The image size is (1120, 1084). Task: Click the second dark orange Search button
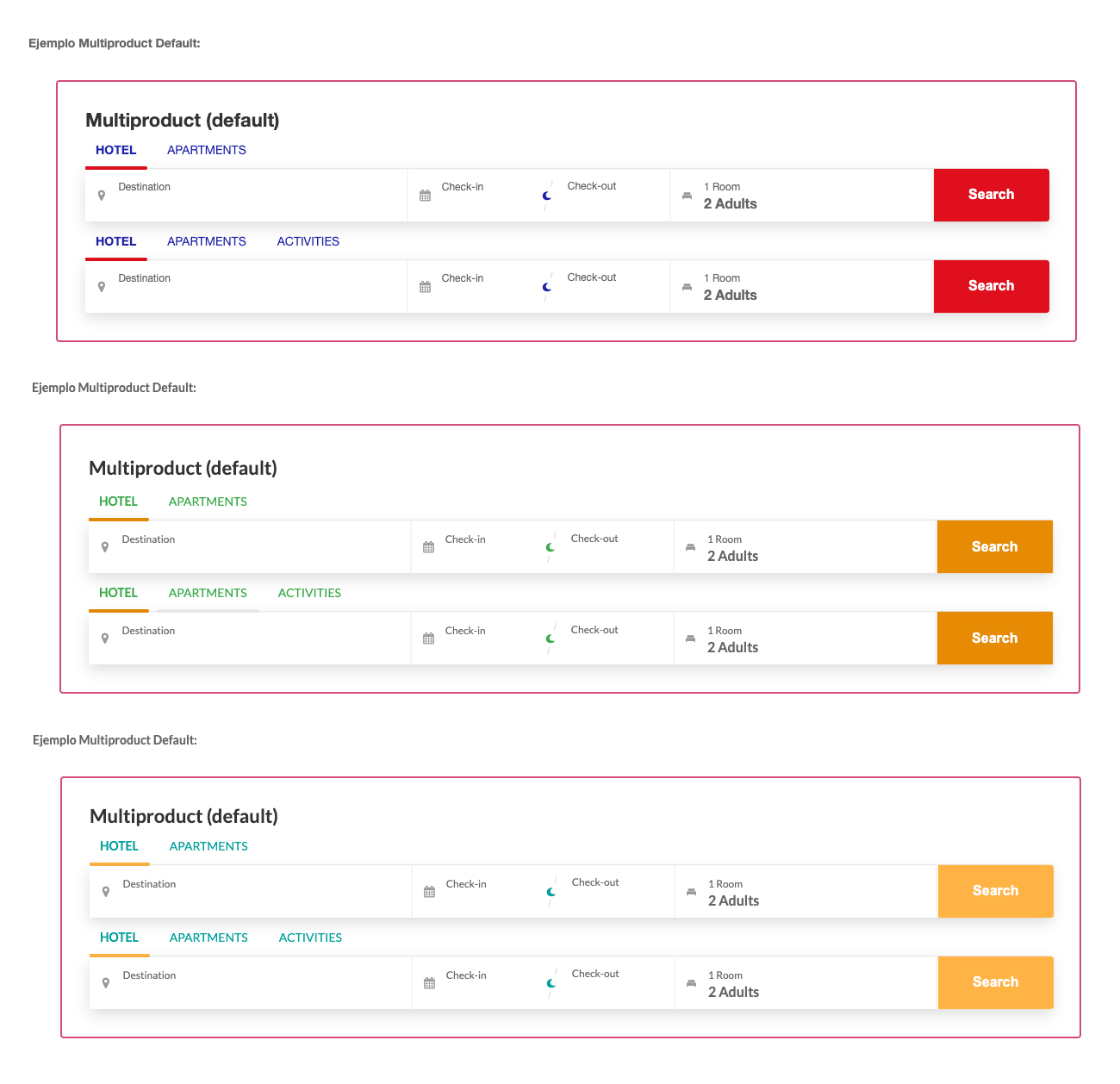coord(995,639)
